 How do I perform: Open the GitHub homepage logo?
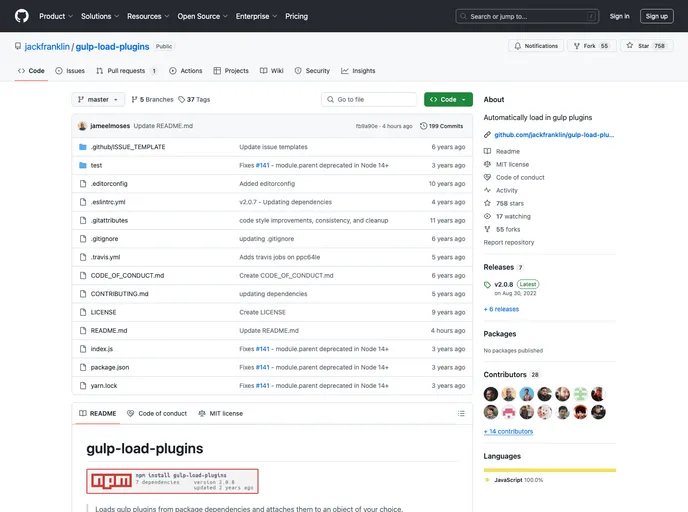click(x=22, y=16)
